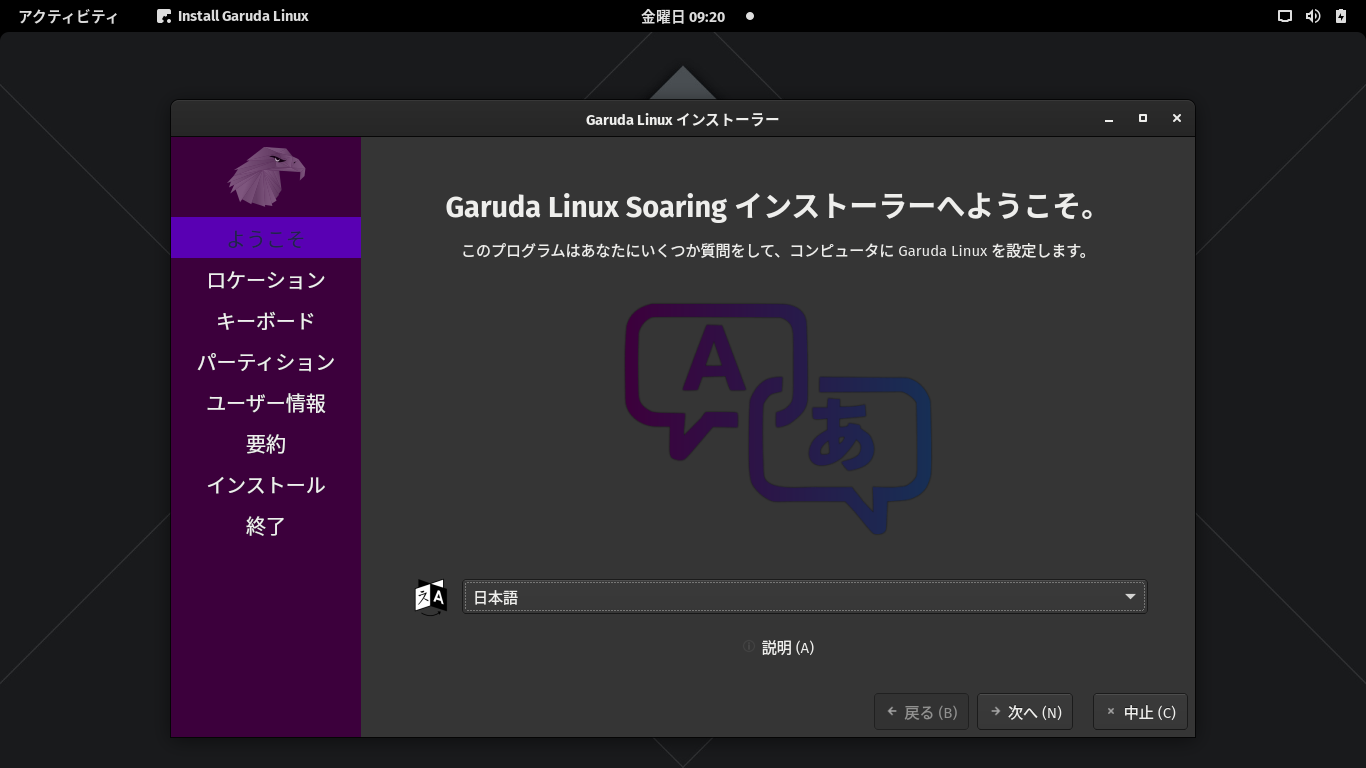Open the clock showing 金曜日 09:20
Image resolution: width=1366 pixels, height=768 pixels.
(683, 16)
